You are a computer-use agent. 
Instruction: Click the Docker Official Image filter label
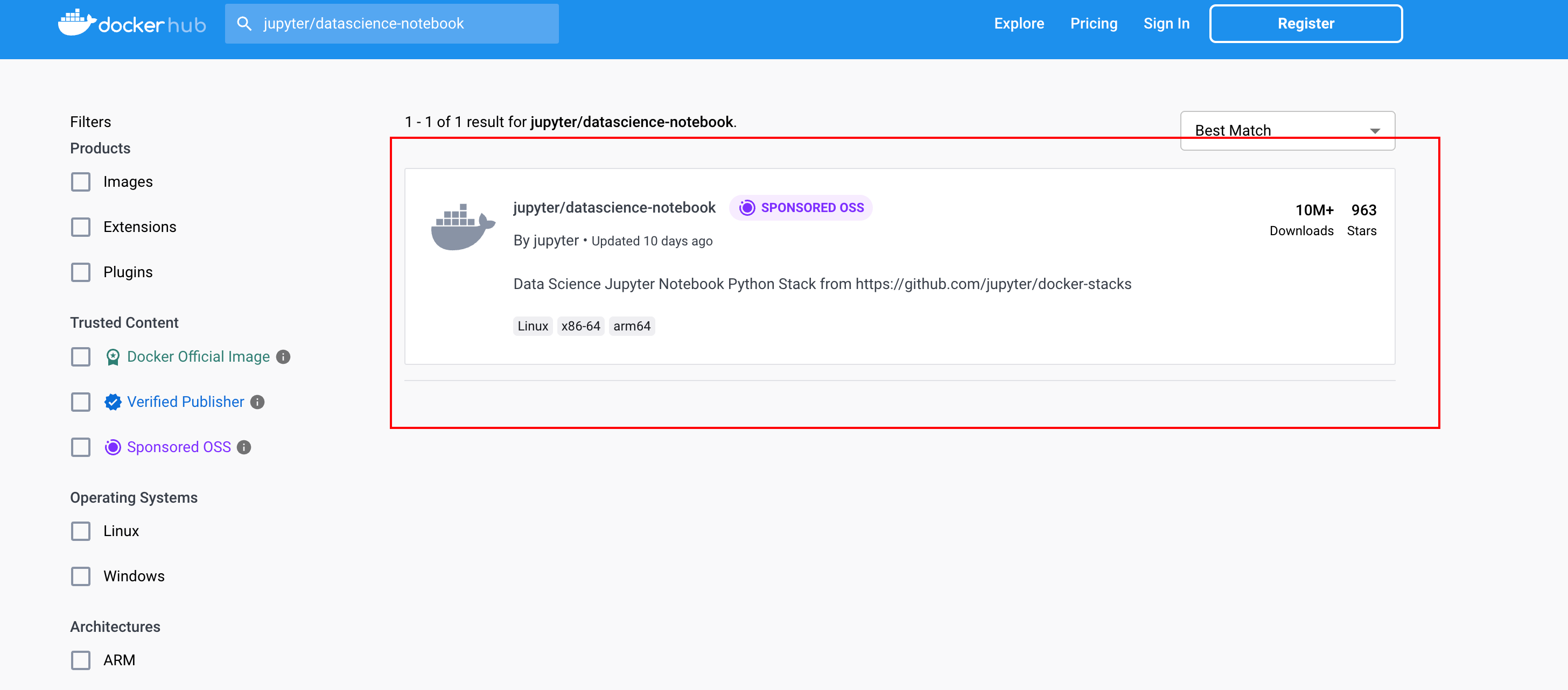pos(199,357)
